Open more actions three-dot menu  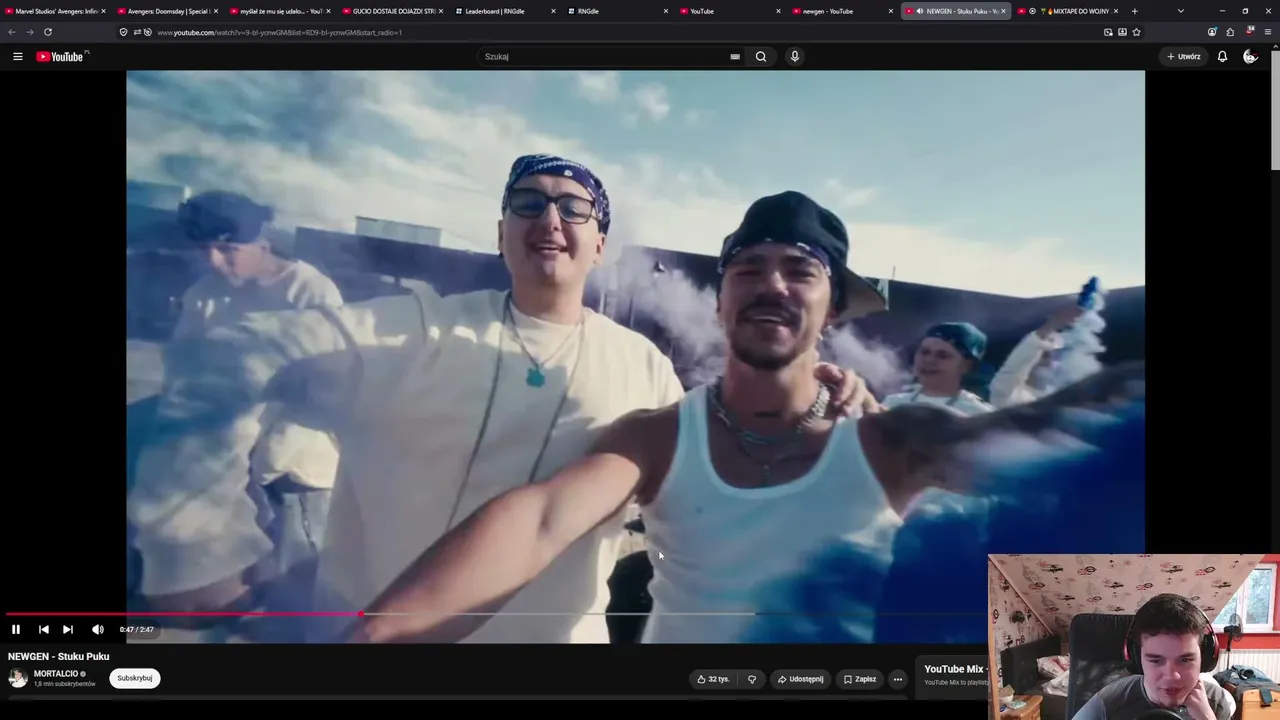[x=898, y=679]
